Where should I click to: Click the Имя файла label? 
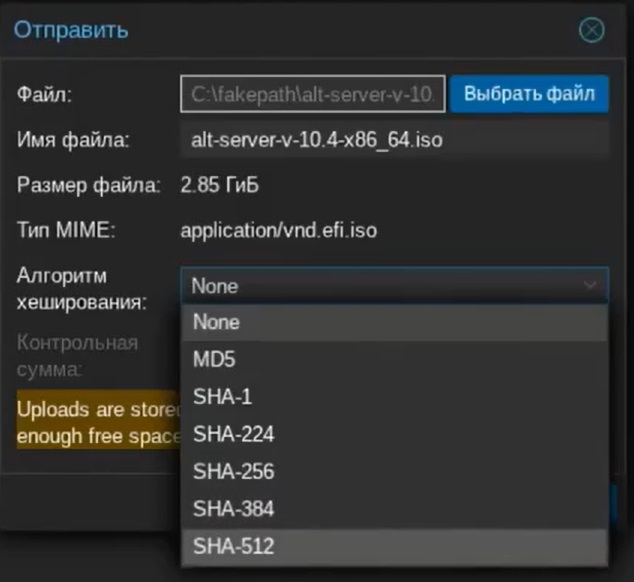[x=73, y=141]
